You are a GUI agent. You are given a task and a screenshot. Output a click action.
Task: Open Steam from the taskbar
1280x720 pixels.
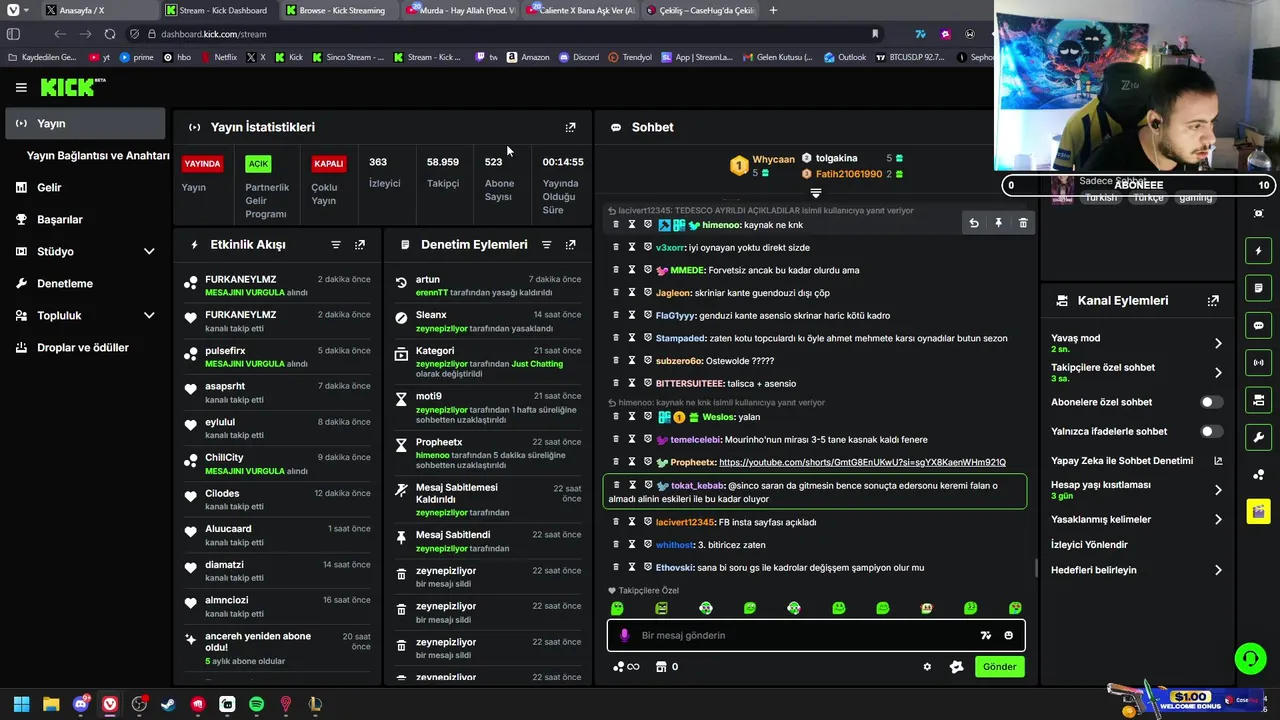(x=168, y=704)
